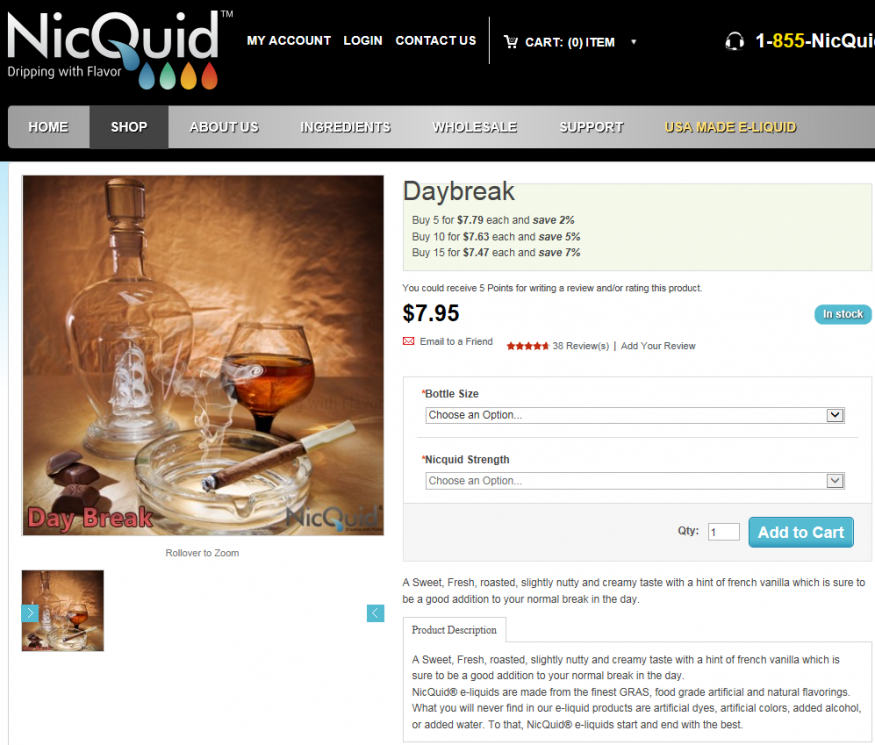875x745 pixels.
Task: Open the 38 Review(s) link
Action: click(580, 346)
